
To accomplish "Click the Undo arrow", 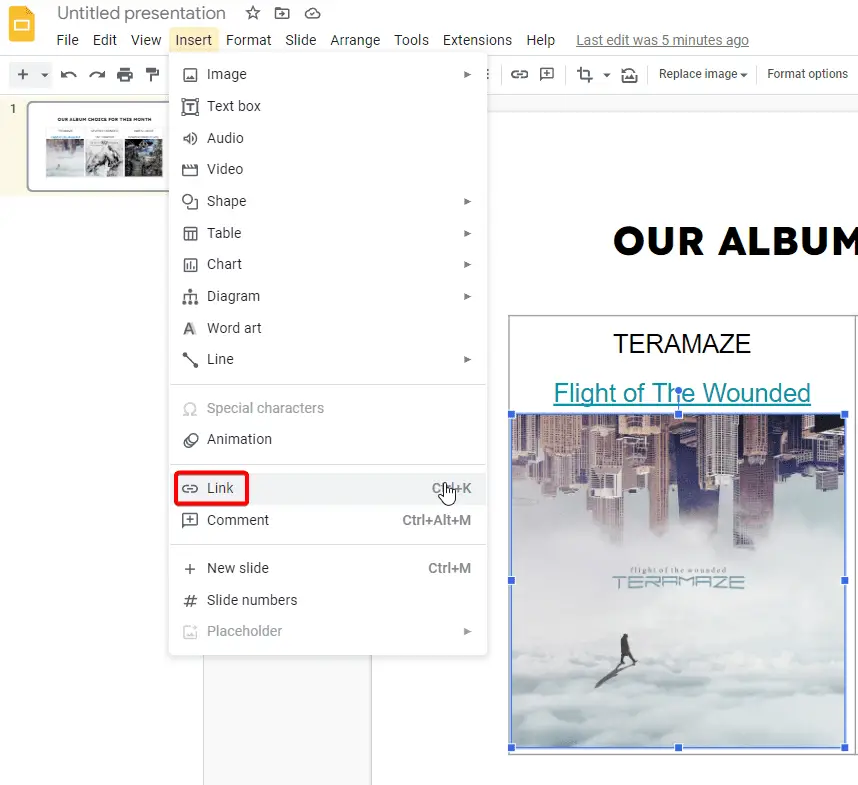I will (68, 74).
